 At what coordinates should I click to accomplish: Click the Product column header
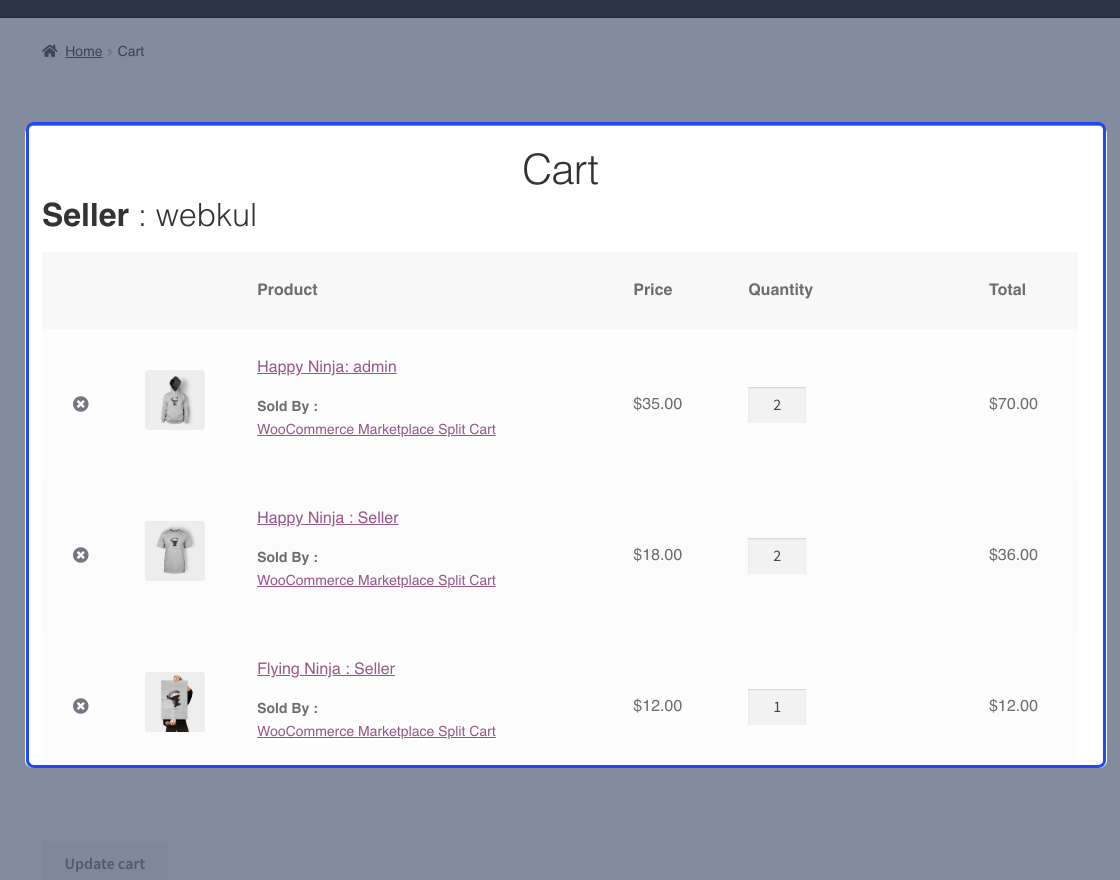(x=287, y=289)
